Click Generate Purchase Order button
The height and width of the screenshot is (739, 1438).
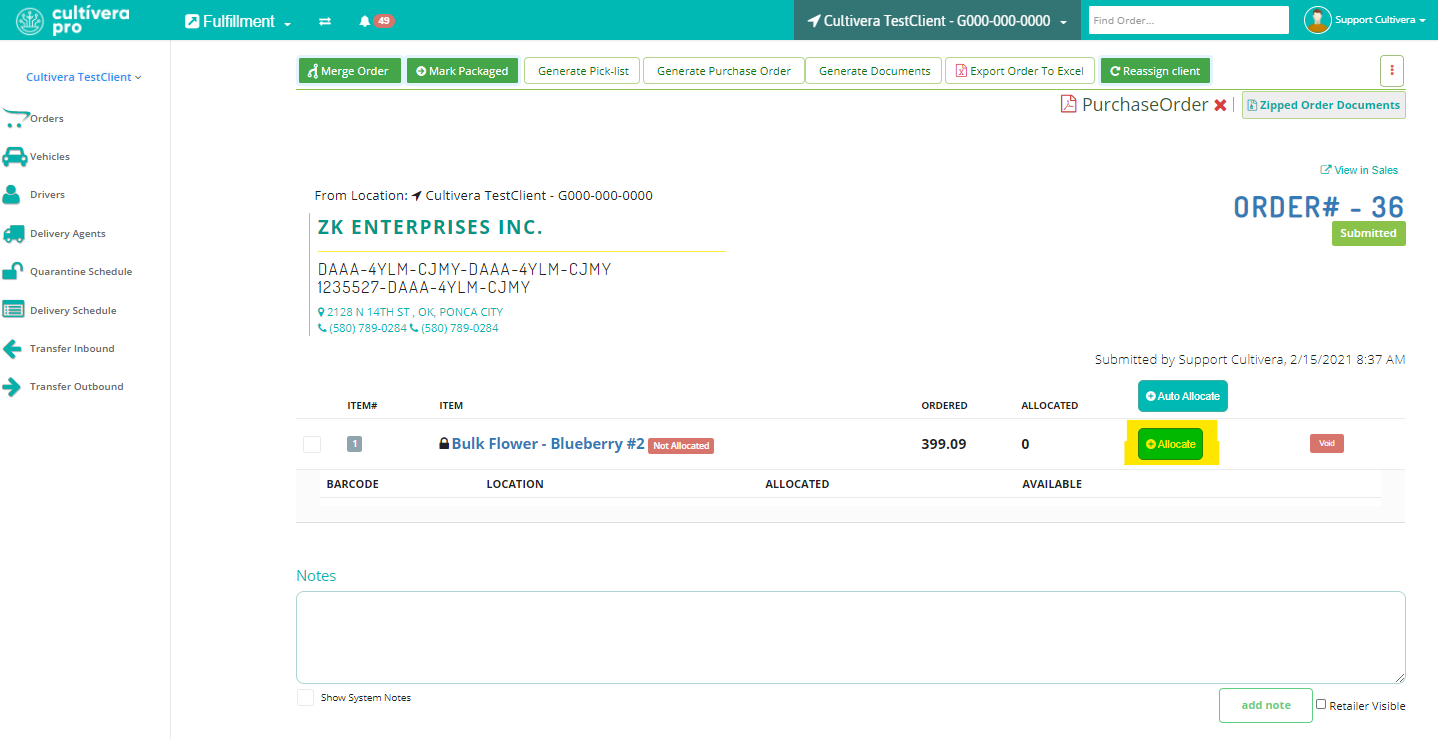point(724,71)
